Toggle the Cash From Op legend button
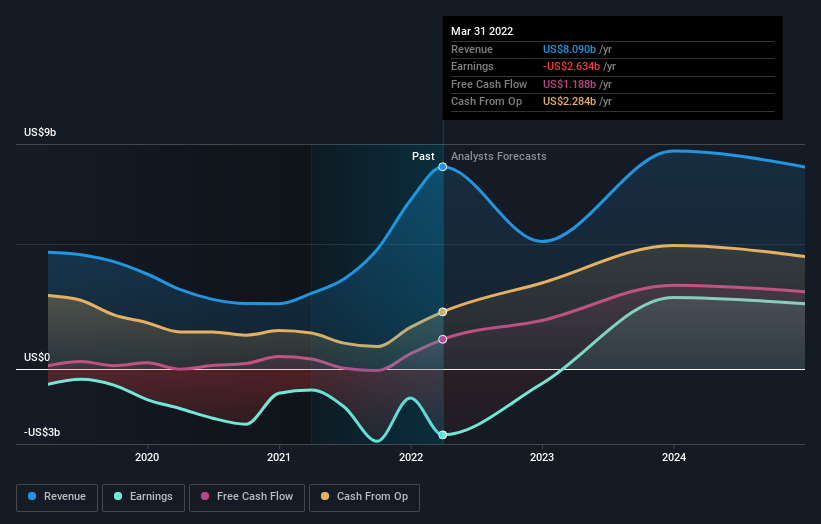Viewport: 821px width, 524px height. pyautogui.click(x=364, y=497)
